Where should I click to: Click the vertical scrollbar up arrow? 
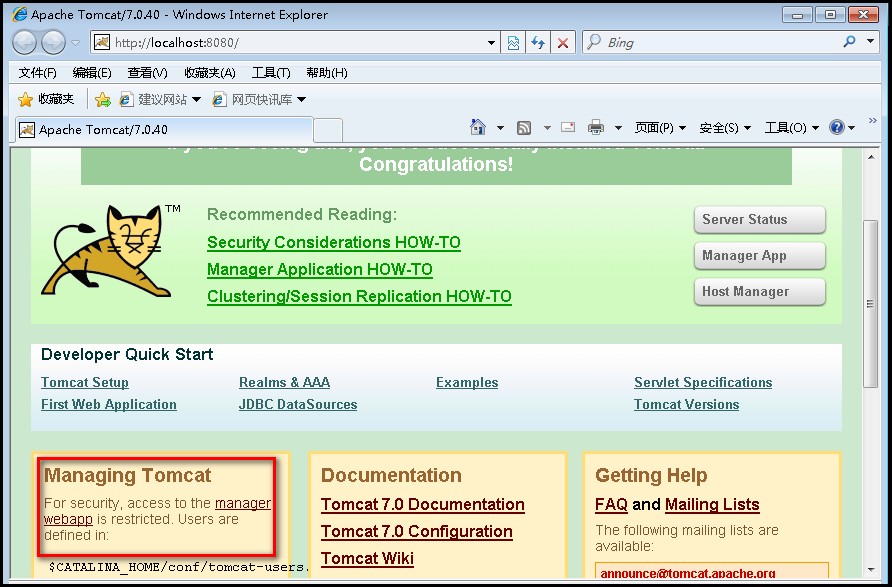coord(871,156)
